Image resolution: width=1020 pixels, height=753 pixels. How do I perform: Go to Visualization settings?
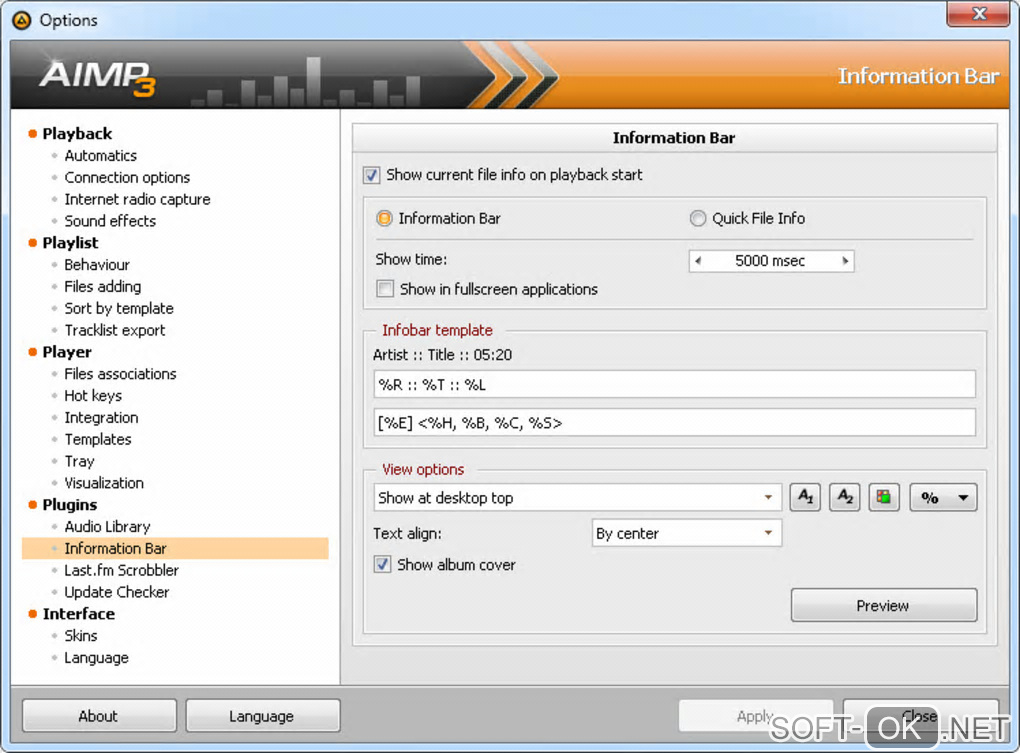pos(104,483)
